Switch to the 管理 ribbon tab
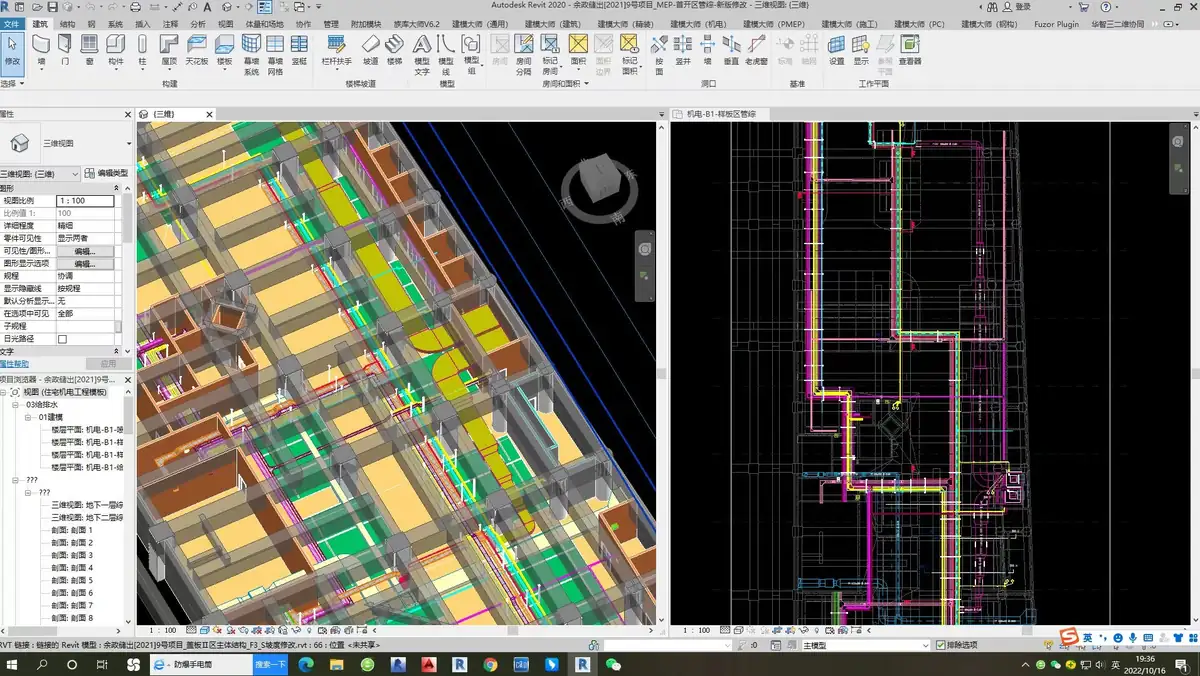Image resolution: width=1200 pixels, height=676 pixels. click(x=331, y=23)
